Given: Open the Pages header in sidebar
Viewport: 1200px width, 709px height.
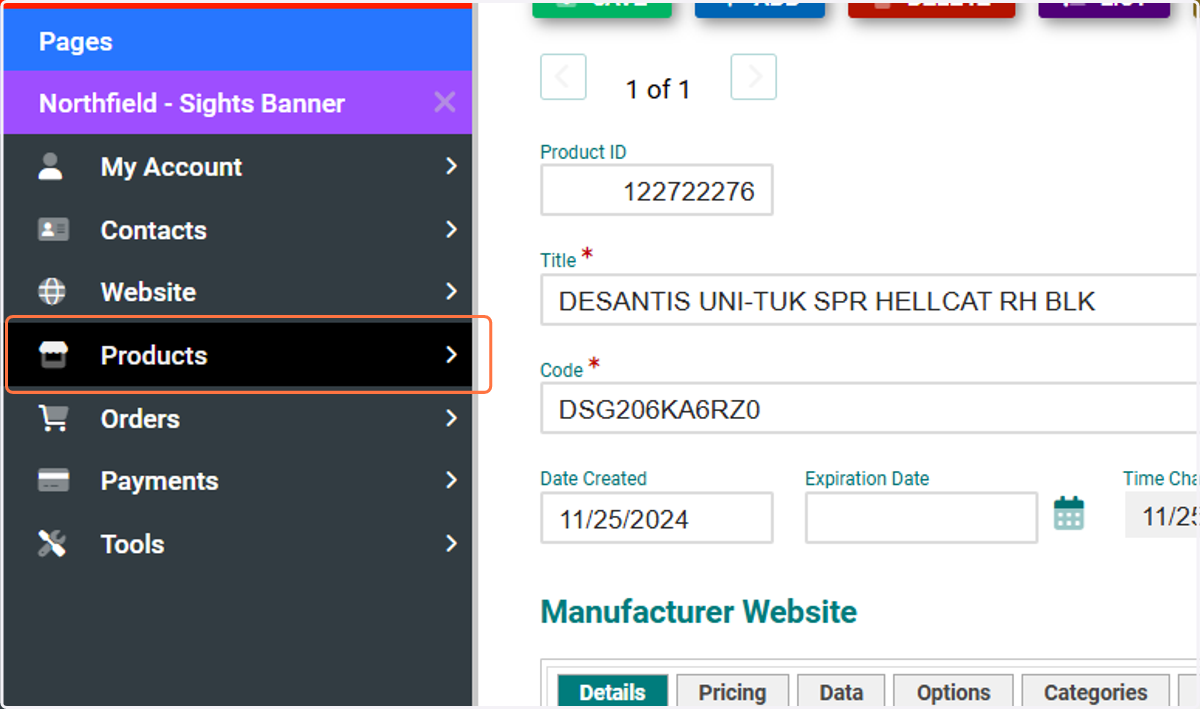Looking at the screenshot, I should click(x=237, y=41).
